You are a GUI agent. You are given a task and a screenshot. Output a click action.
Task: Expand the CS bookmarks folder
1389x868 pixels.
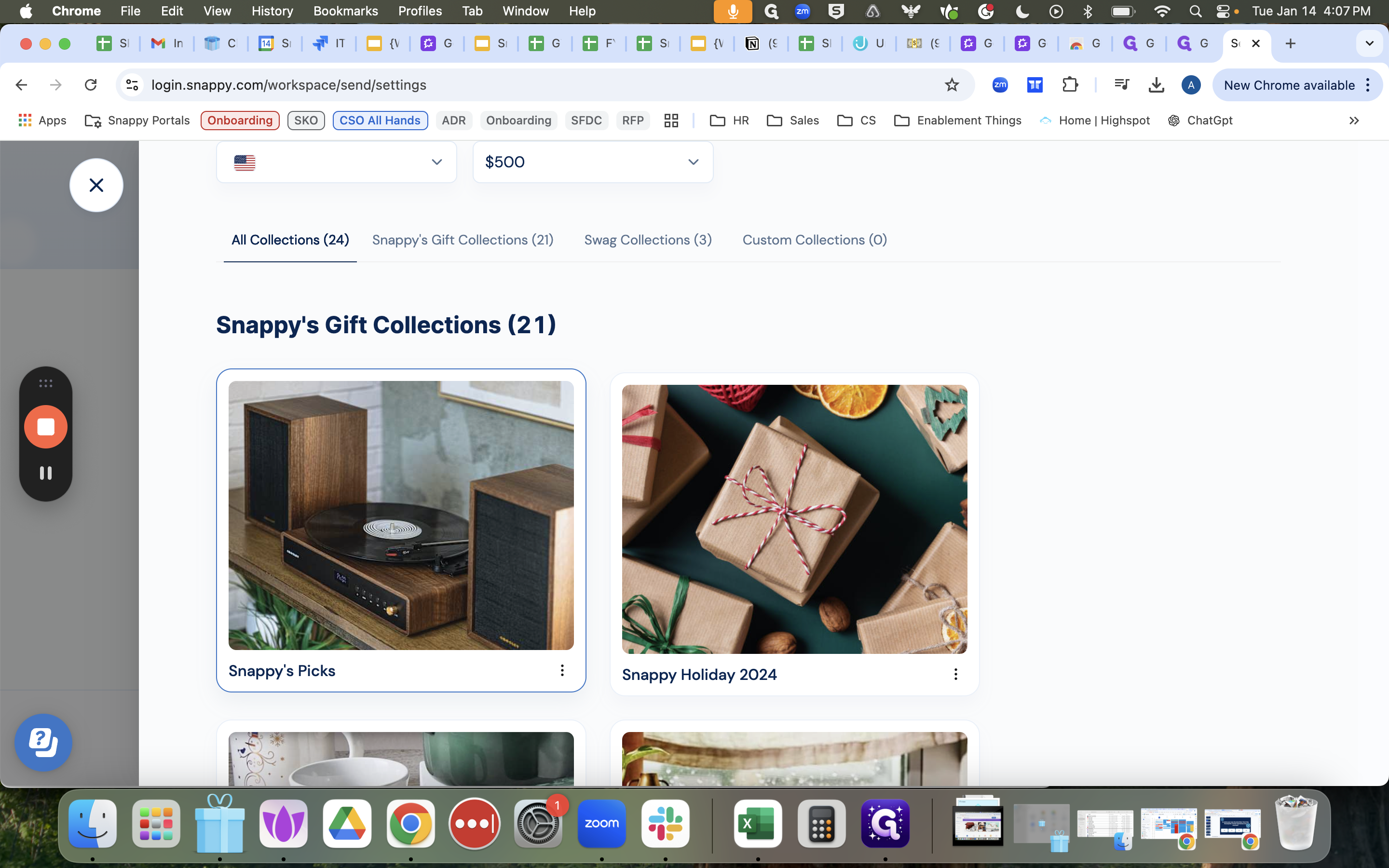click(x=857, y=120)
